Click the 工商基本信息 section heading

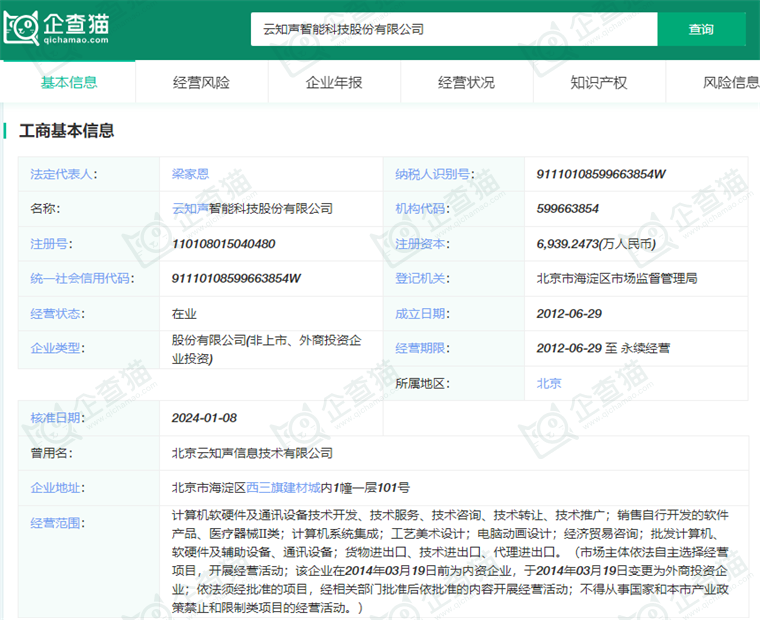tap(66, 130)
